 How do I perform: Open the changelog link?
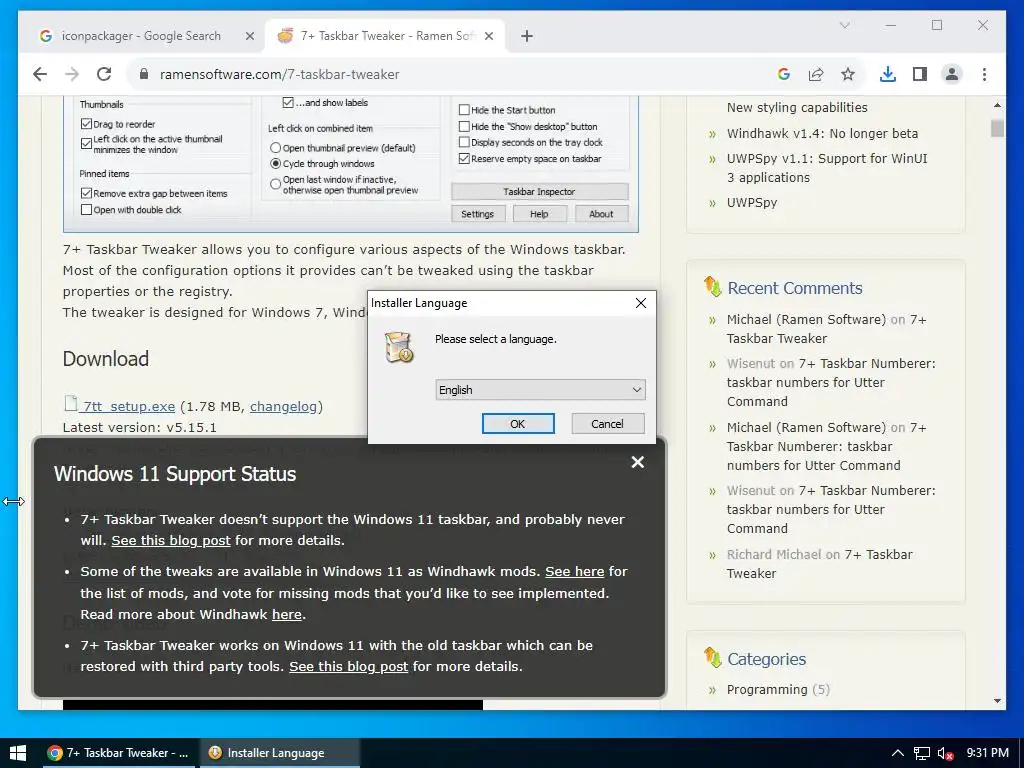[283, 406]
